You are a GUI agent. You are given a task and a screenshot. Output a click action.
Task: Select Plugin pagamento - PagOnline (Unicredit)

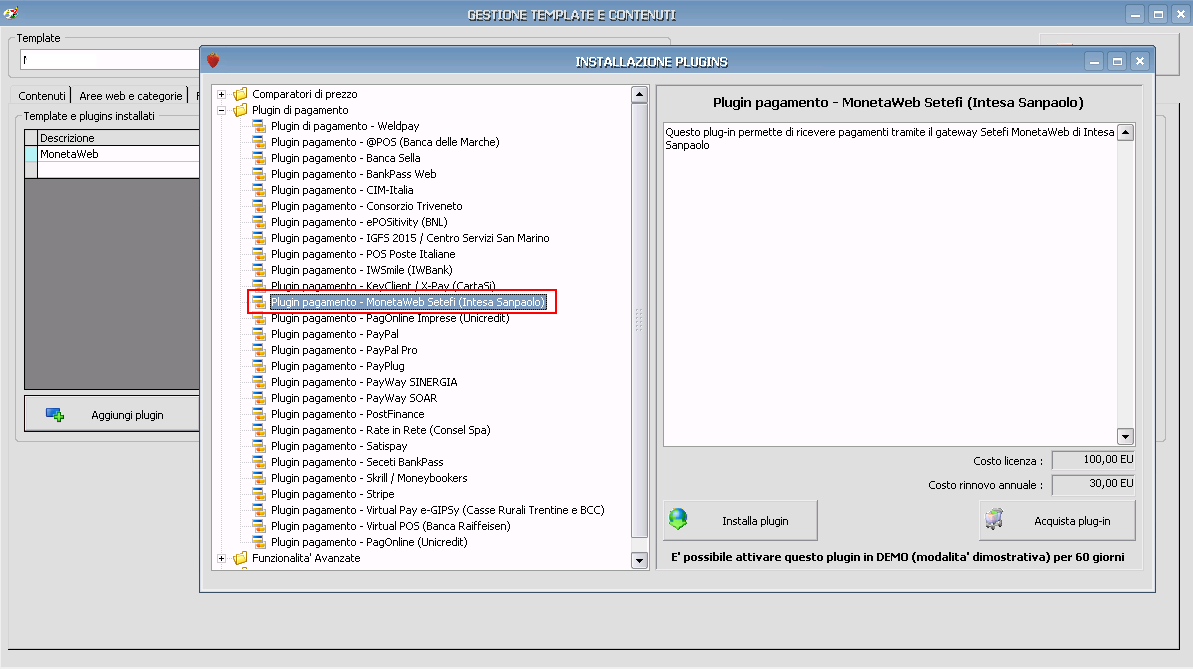click(x=369, y=542)
